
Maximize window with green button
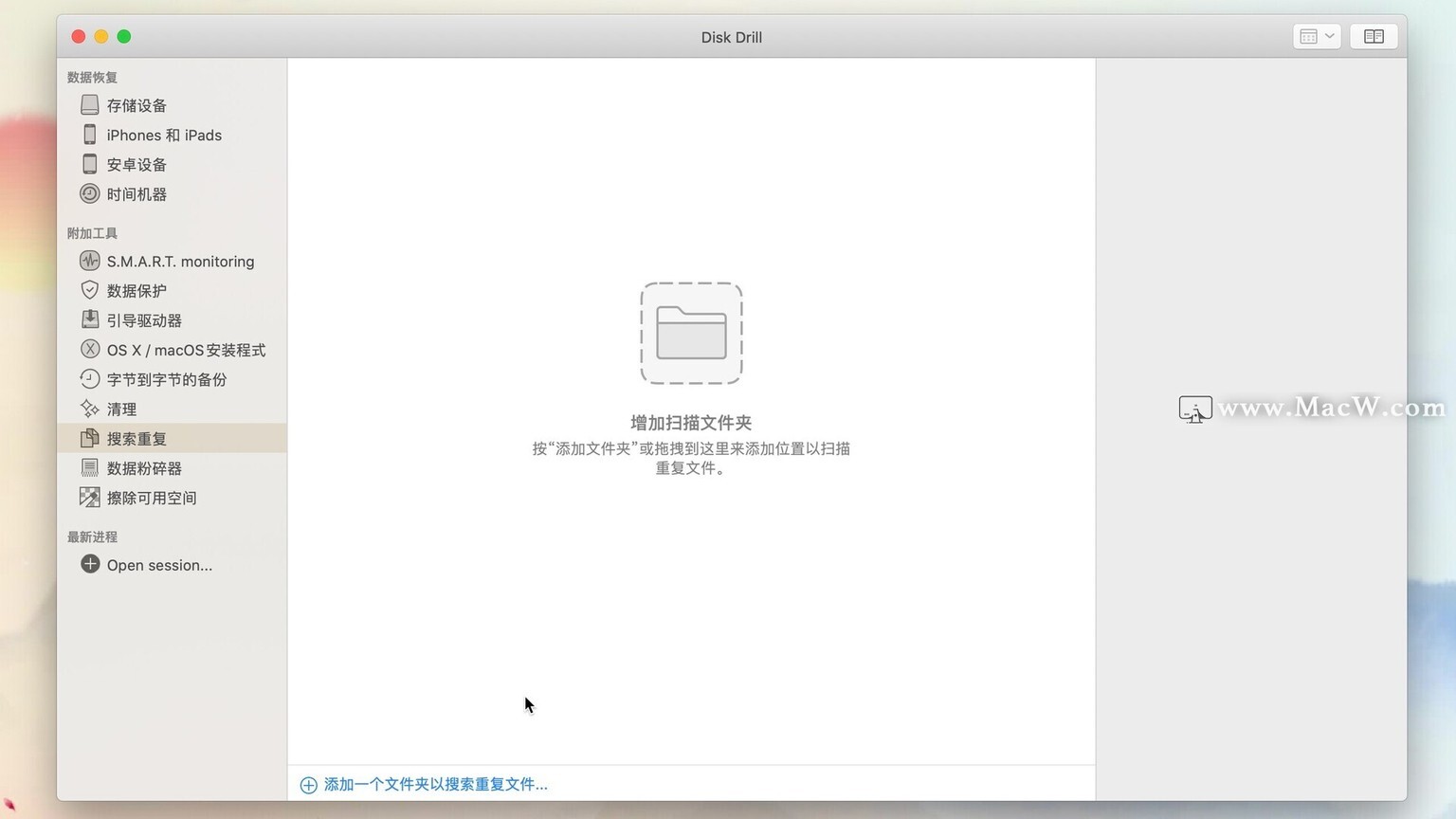[x=124, y=36]
